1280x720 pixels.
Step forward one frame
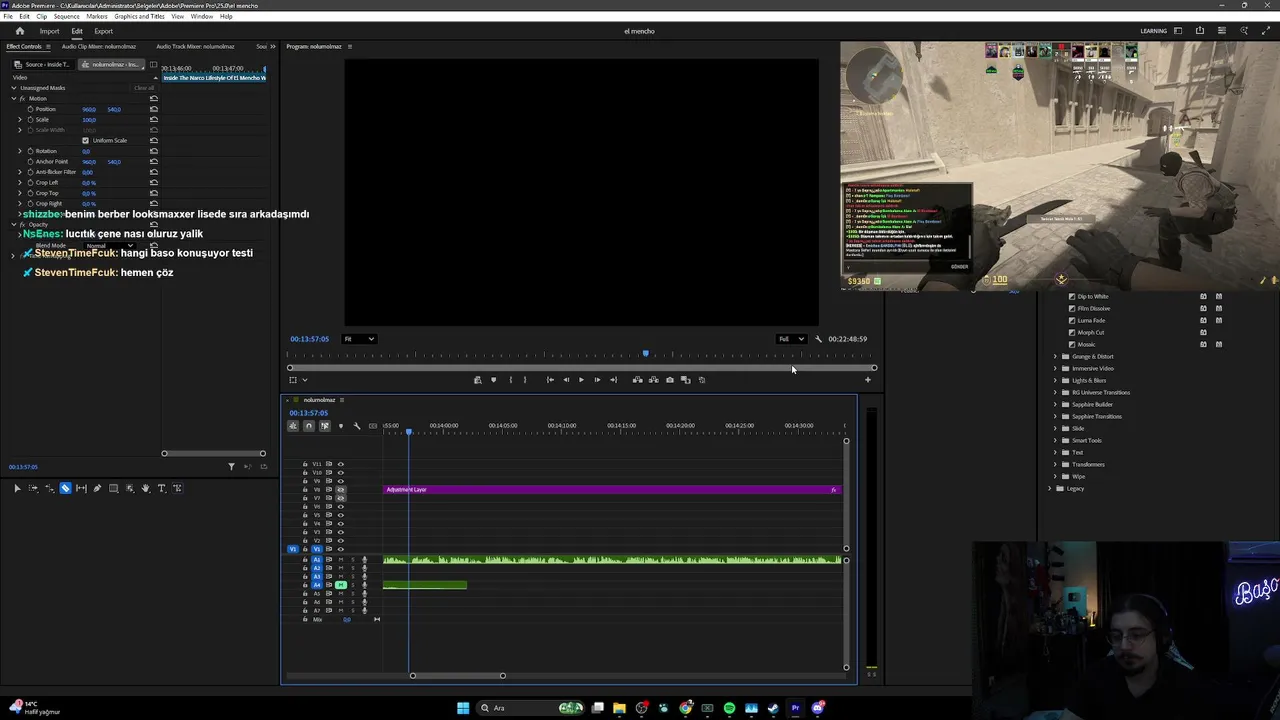point(597,380)
